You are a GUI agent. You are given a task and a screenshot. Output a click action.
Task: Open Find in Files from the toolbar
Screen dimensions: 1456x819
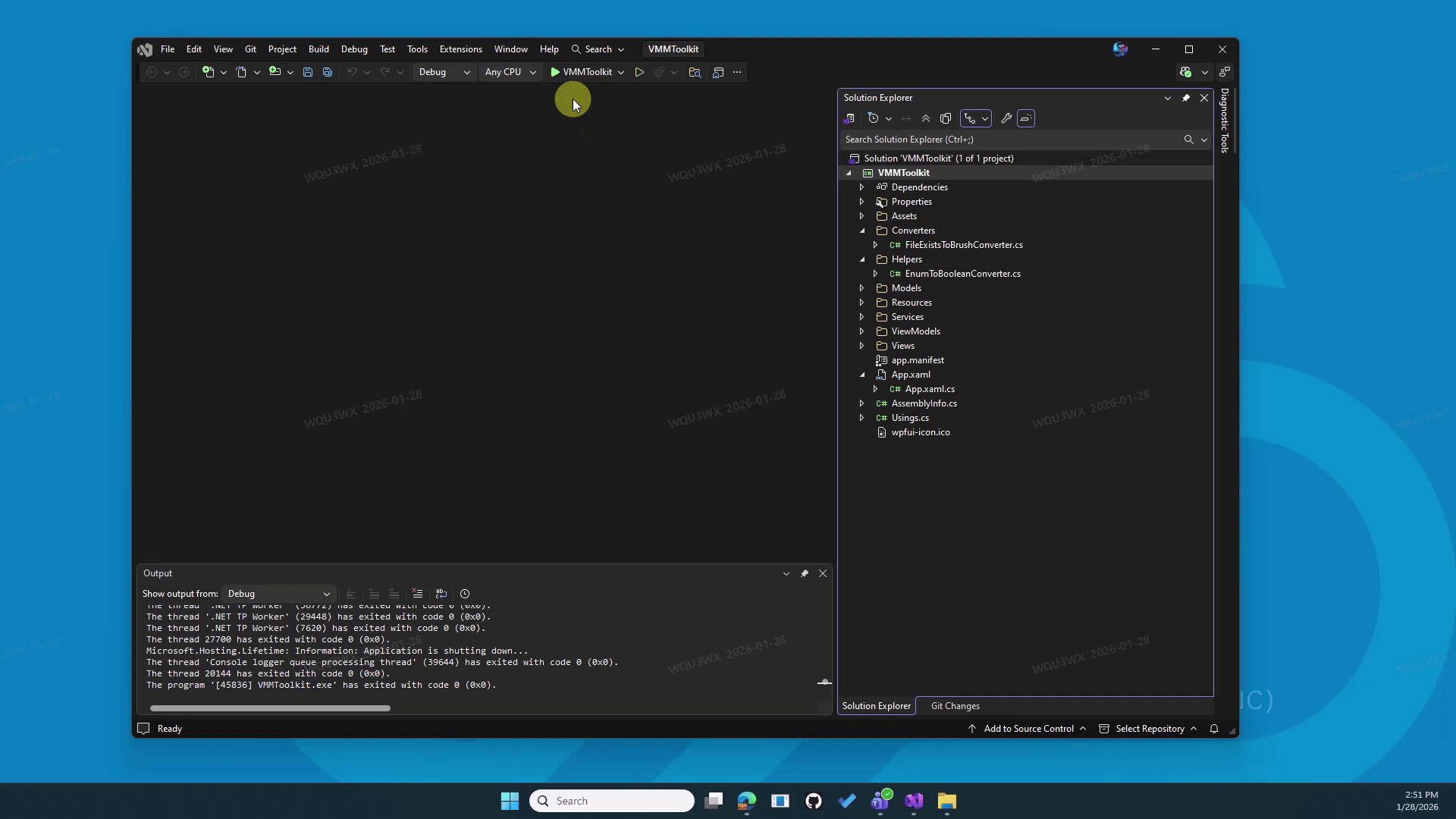(695, 72)
